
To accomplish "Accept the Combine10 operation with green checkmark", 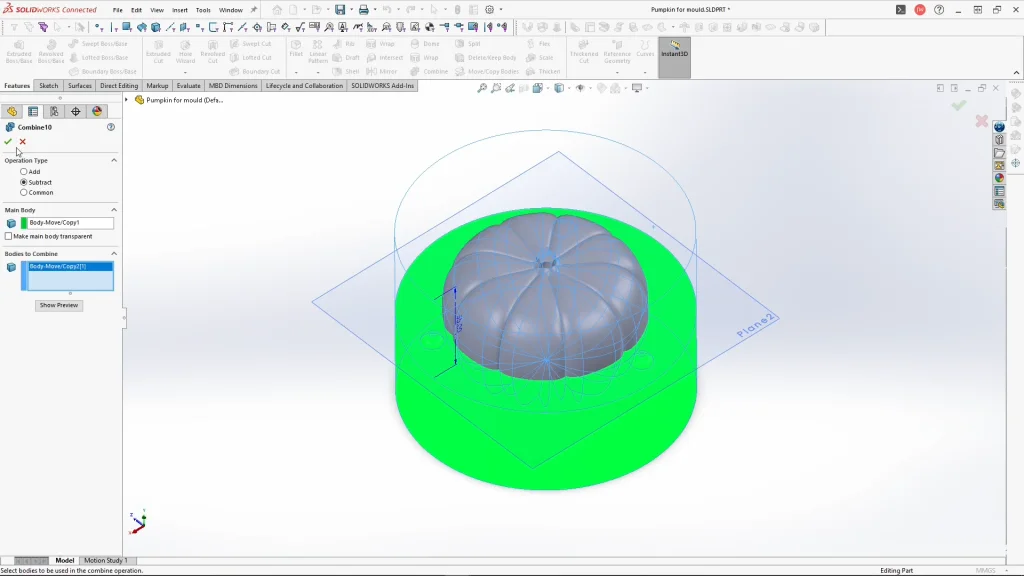I will pos(8,142).
